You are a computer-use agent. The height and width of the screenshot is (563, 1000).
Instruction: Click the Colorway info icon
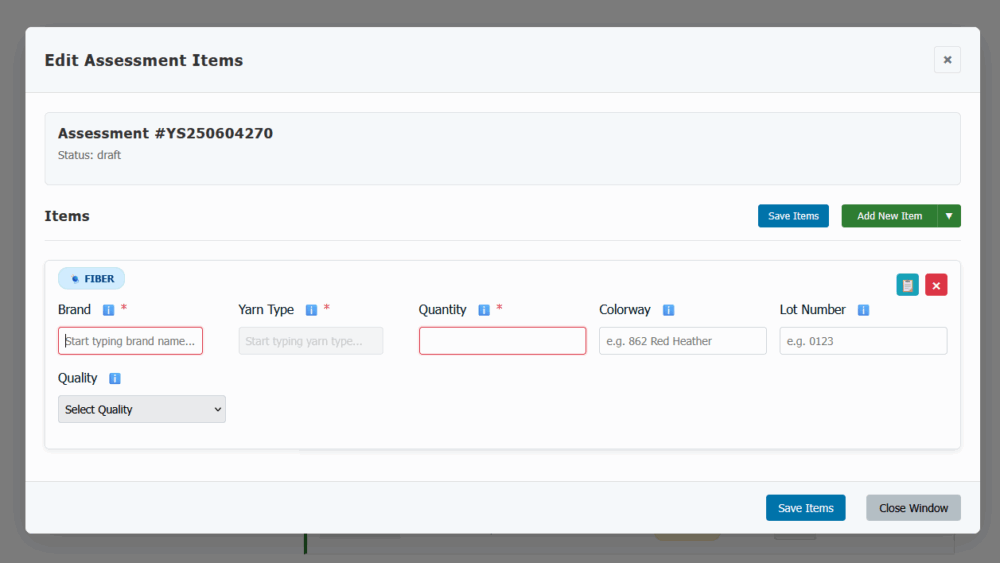(x=668, y=310)
